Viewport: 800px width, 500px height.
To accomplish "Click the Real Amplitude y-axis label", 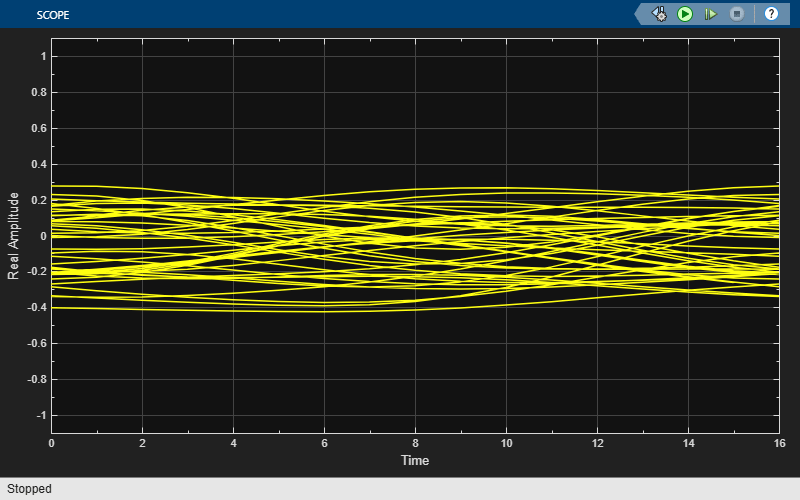I will 14,236.
